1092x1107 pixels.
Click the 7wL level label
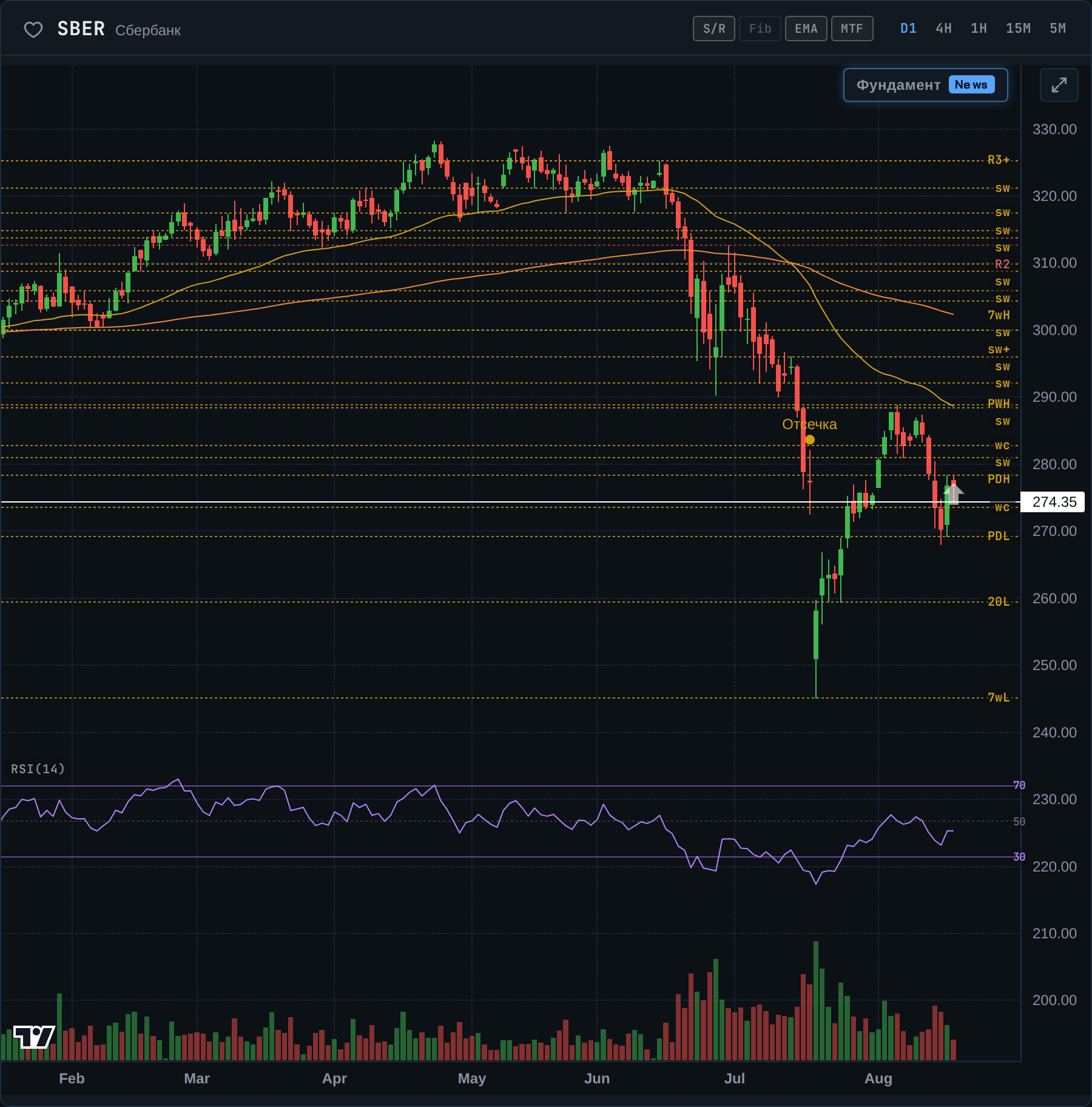coord(999,697)
